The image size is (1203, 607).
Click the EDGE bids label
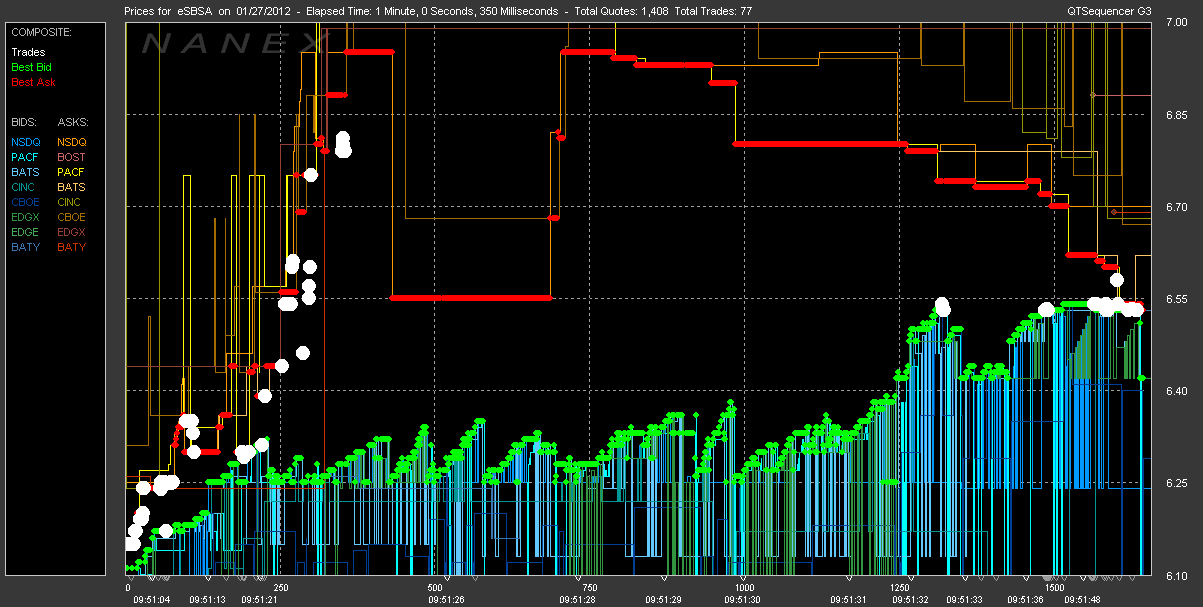[26, 231]
